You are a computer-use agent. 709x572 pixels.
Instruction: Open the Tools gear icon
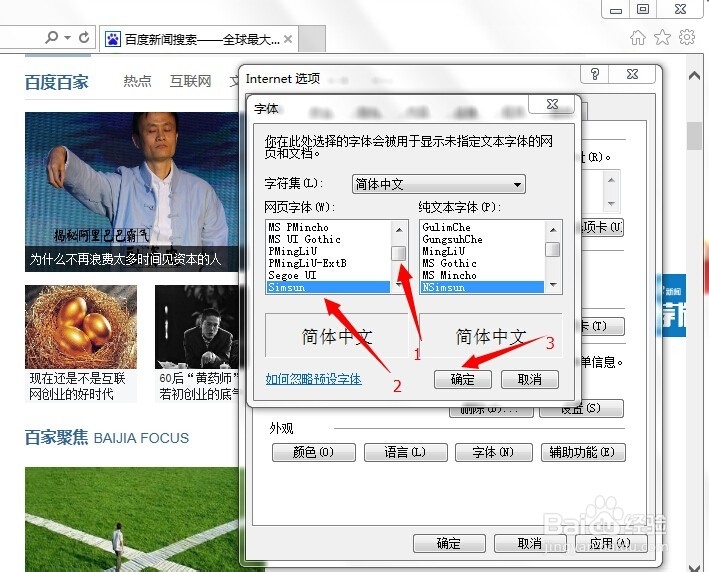[687, 37]
